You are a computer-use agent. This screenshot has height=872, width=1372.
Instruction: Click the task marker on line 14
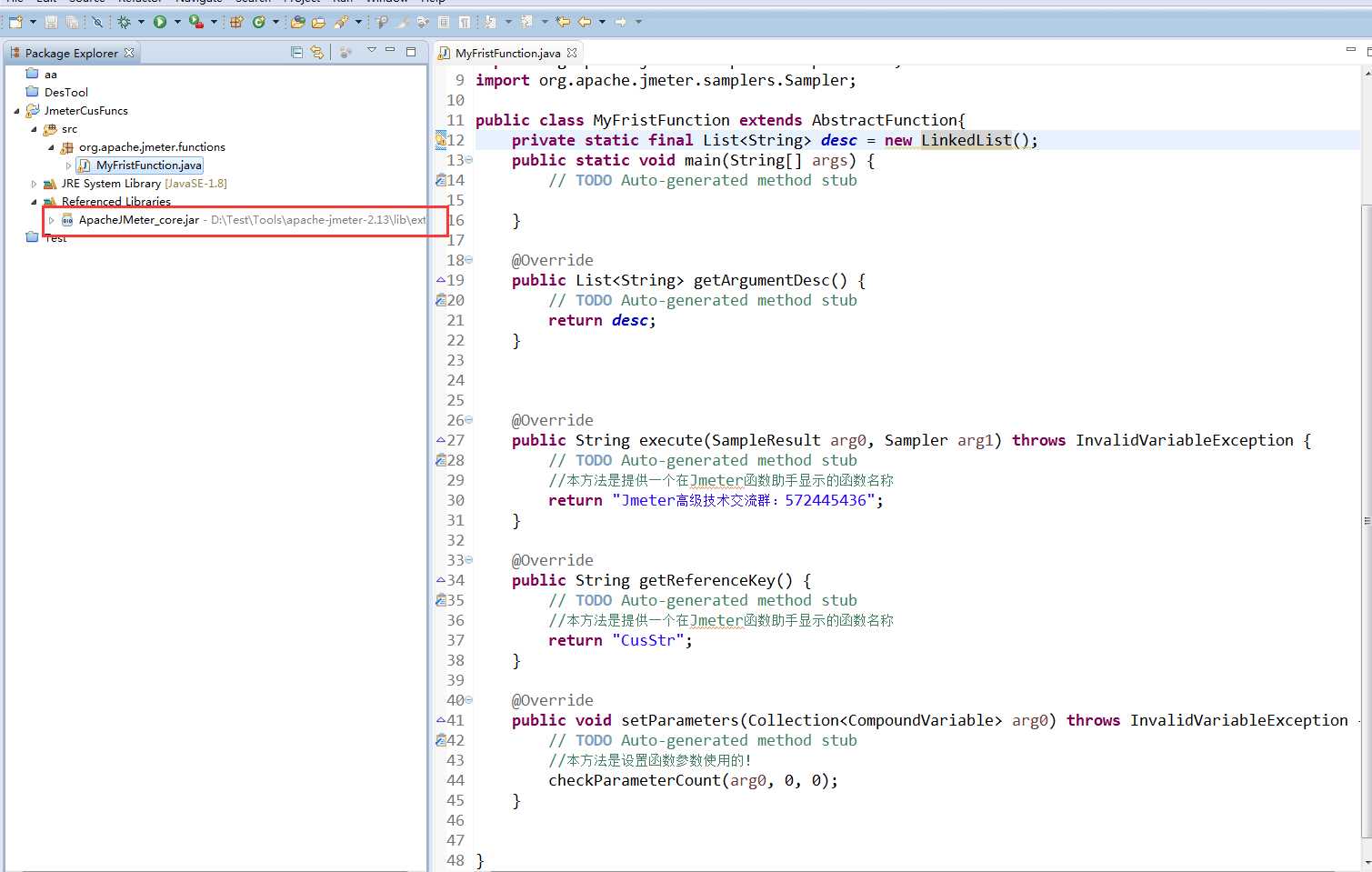(441, 180)
